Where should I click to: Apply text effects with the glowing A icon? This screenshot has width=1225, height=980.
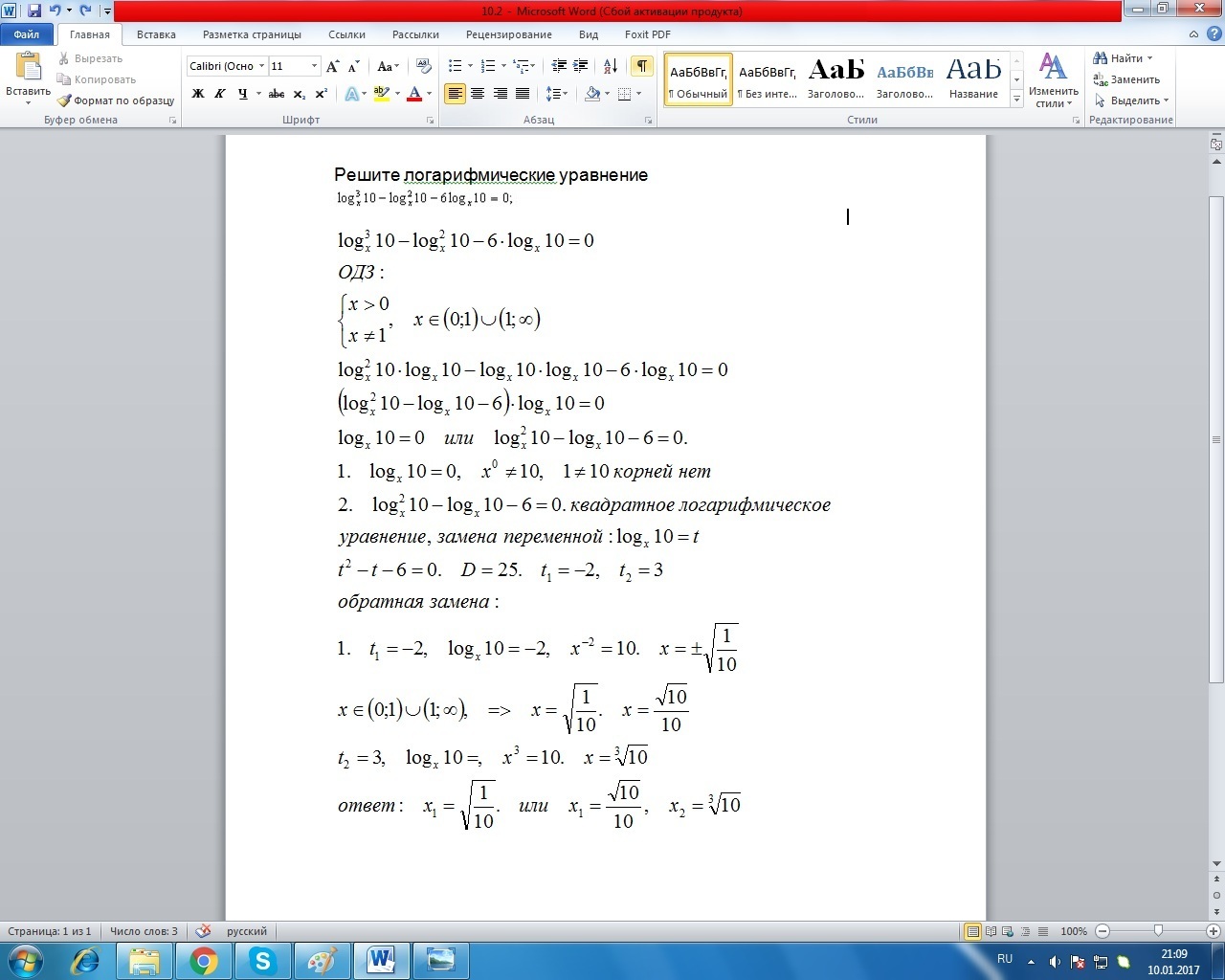[x=351, y=94]
